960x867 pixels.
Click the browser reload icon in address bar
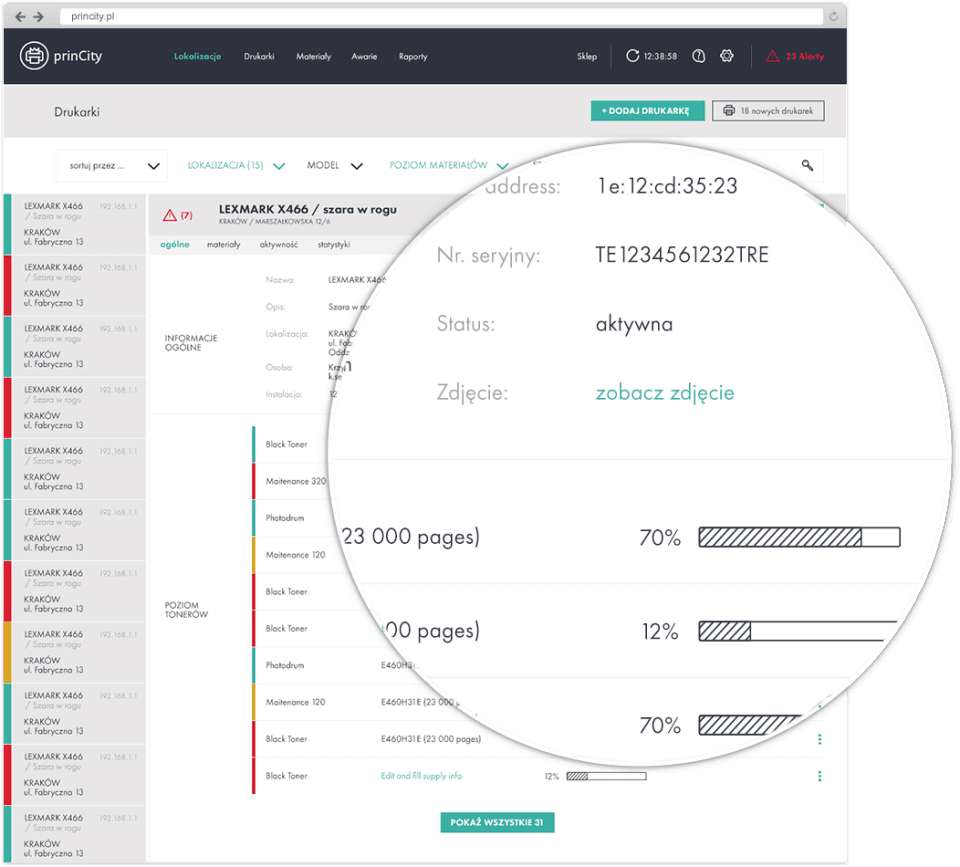click(x=832, y=17)
